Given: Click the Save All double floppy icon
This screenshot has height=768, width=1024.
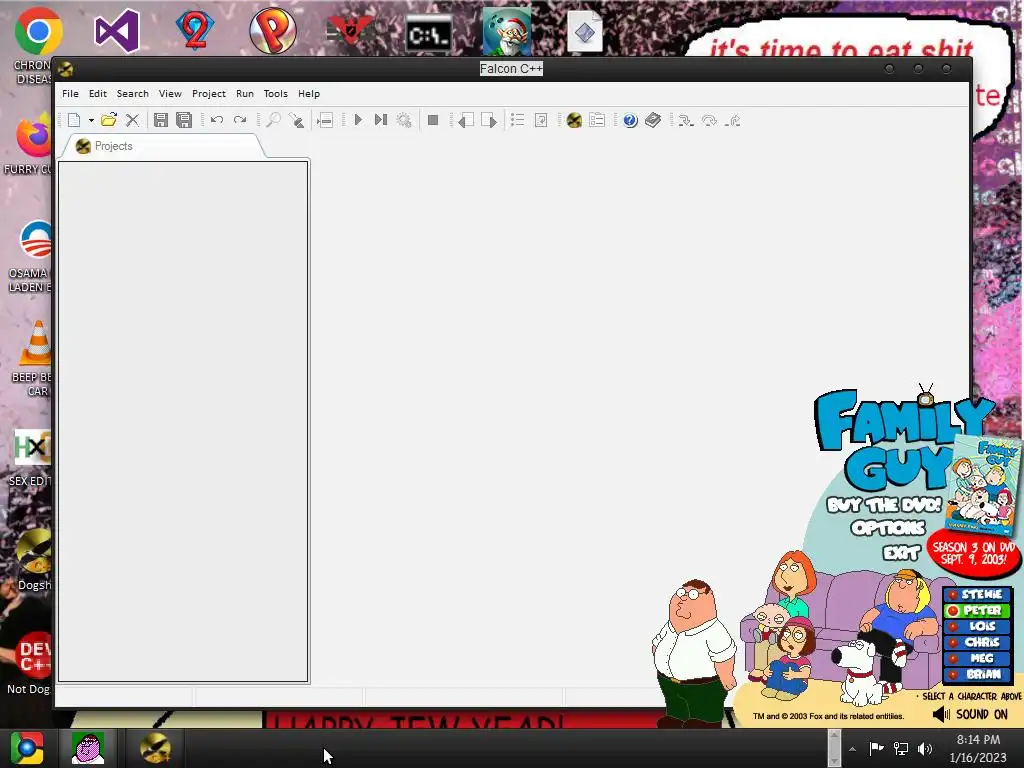Looking at the screenshot, I should (x=184, y=120).
